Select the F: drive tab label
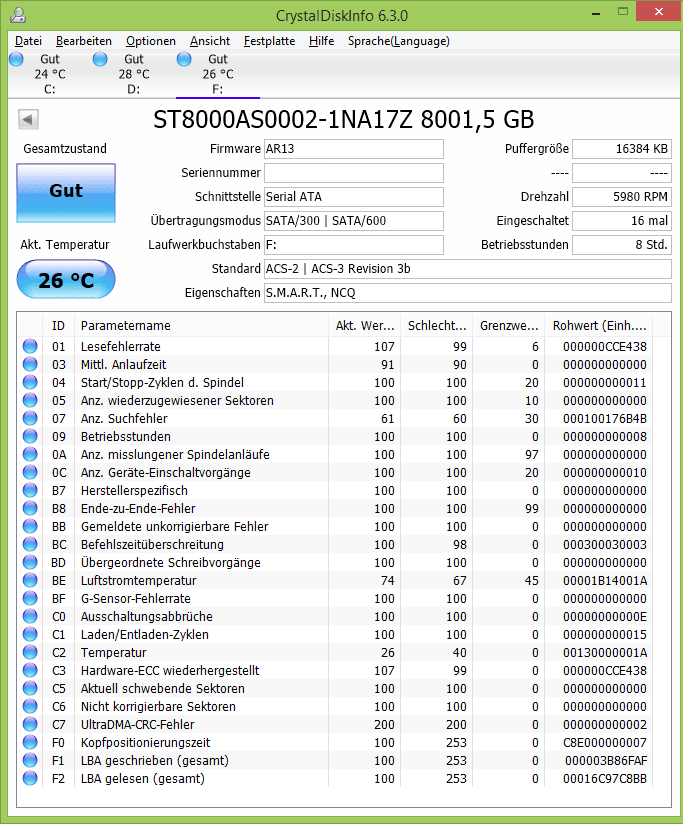The image size is (683, 824). click(x=218, y=89)
